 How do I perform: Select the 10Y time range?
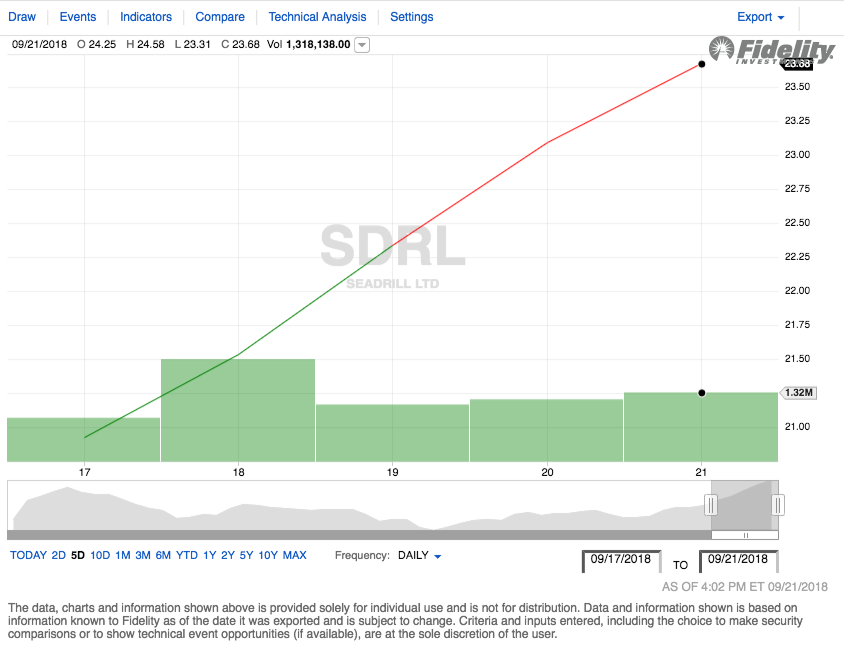[x=268, y=555]
